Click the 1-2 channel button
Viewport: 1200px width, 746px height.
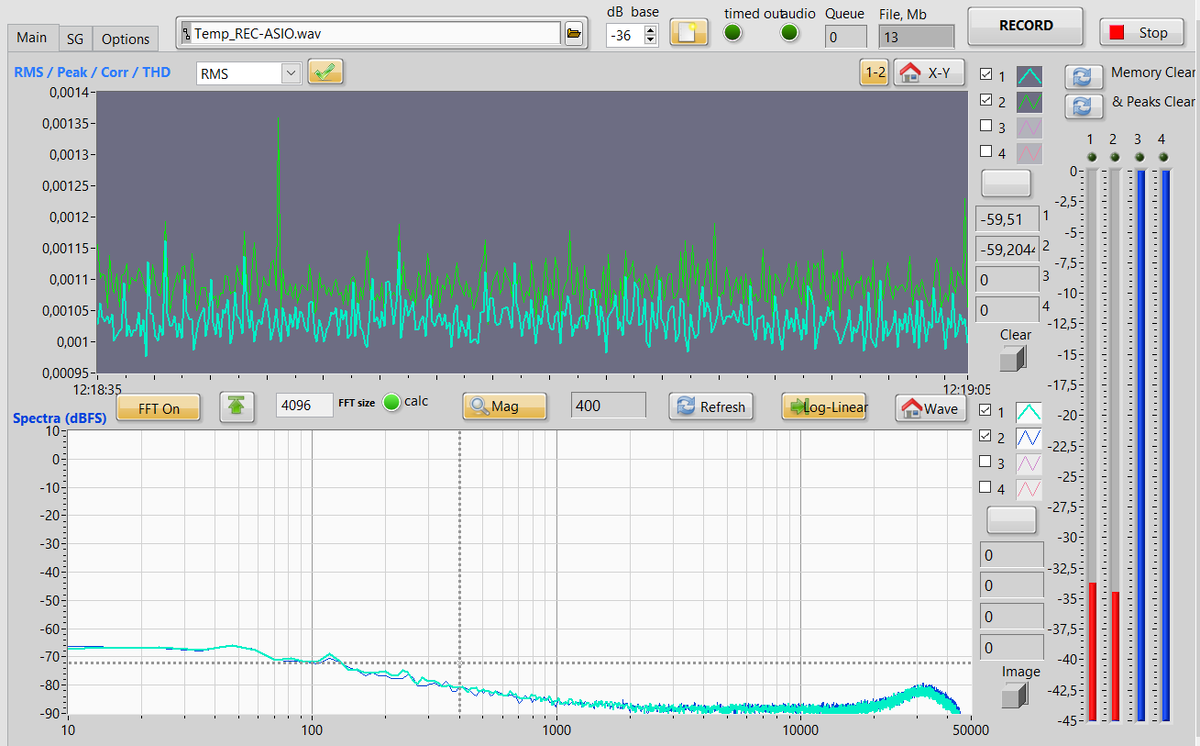[x=874, y=72]
